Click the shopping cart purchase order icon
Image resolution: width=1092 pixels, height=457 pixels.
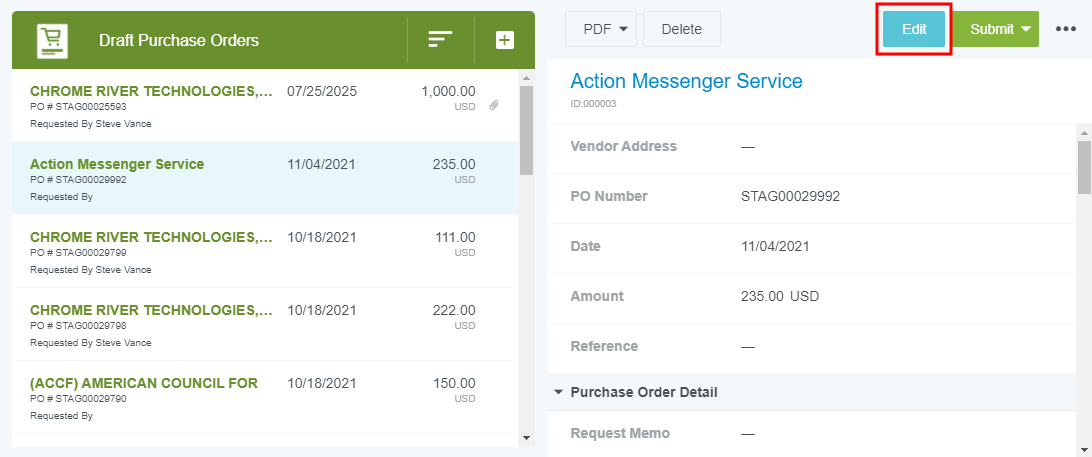click(x=50, y=40)
